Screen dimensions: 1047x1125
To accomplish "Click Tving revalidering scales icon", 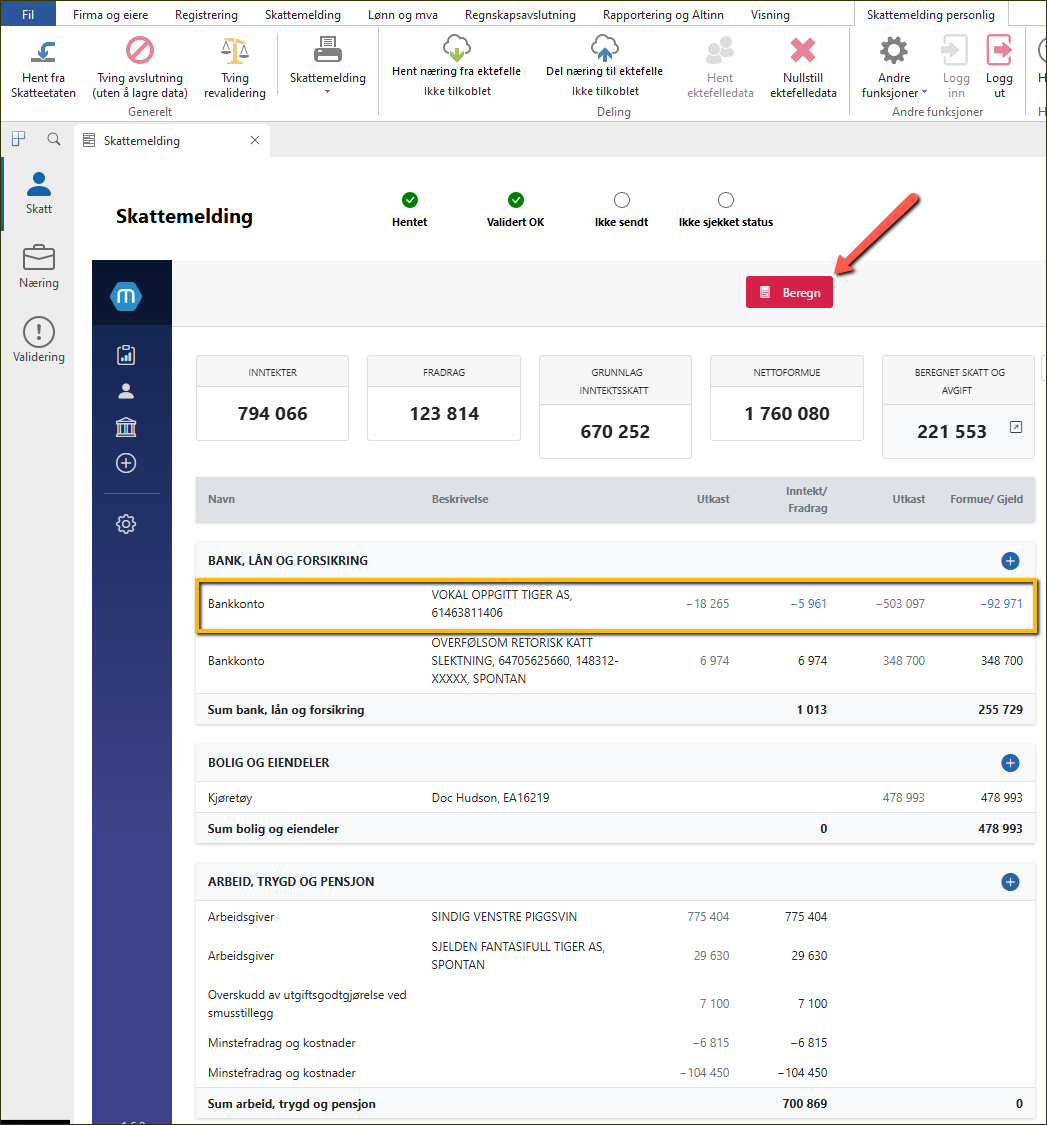I will pos(235,51).
